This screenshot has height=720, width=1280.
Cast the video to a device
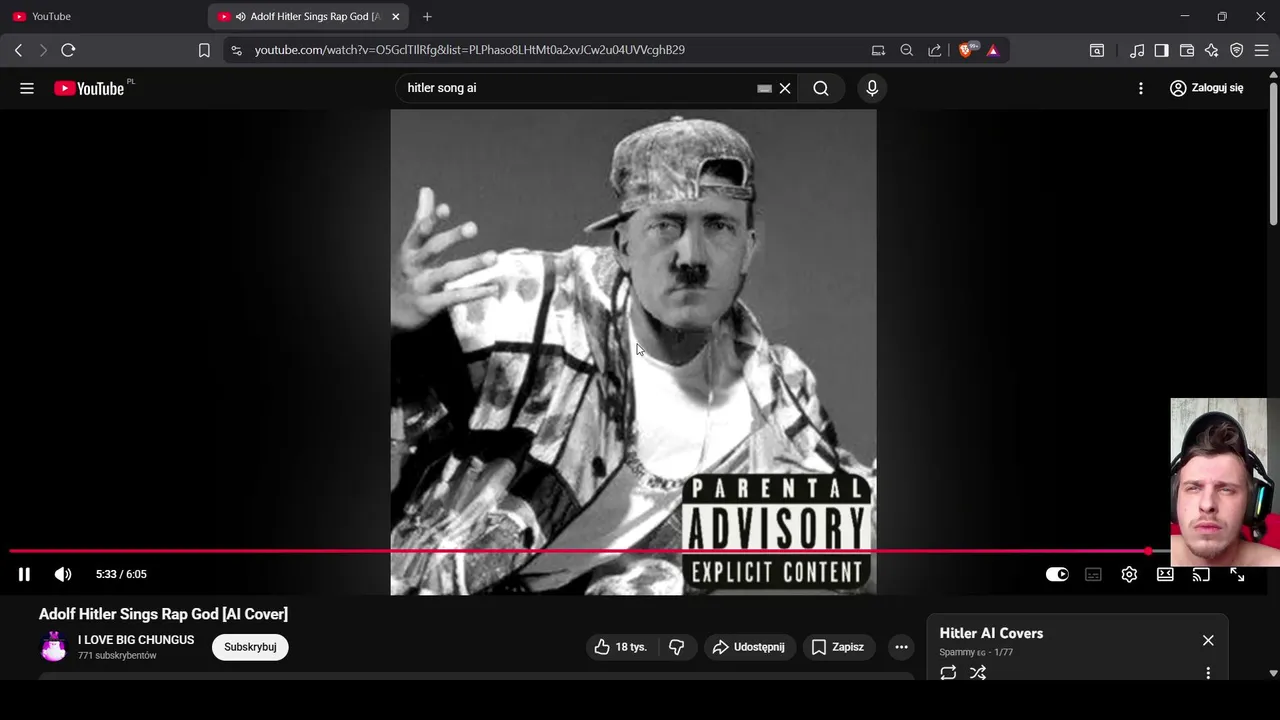[x=1201, y=574]
